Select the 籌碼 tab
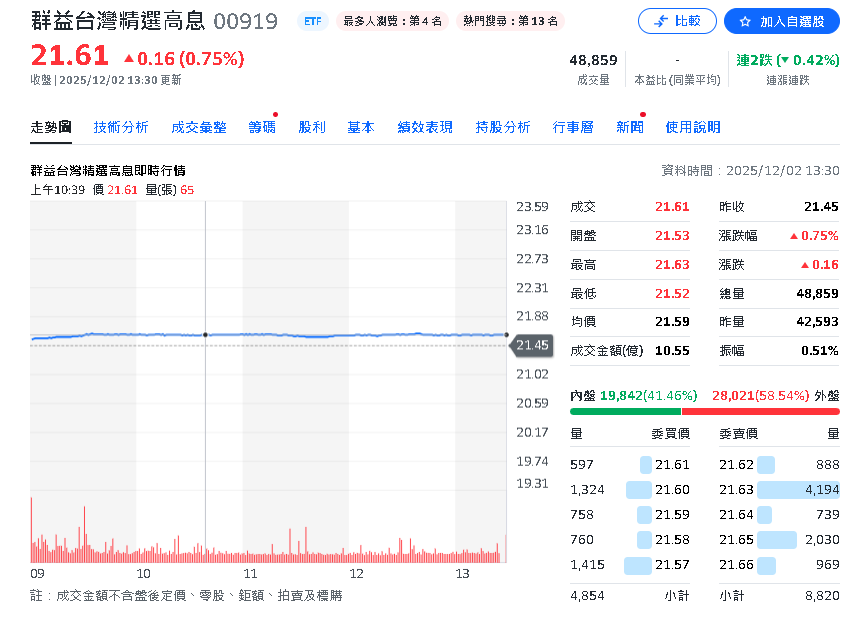846x628 pixels. [262, 127]
